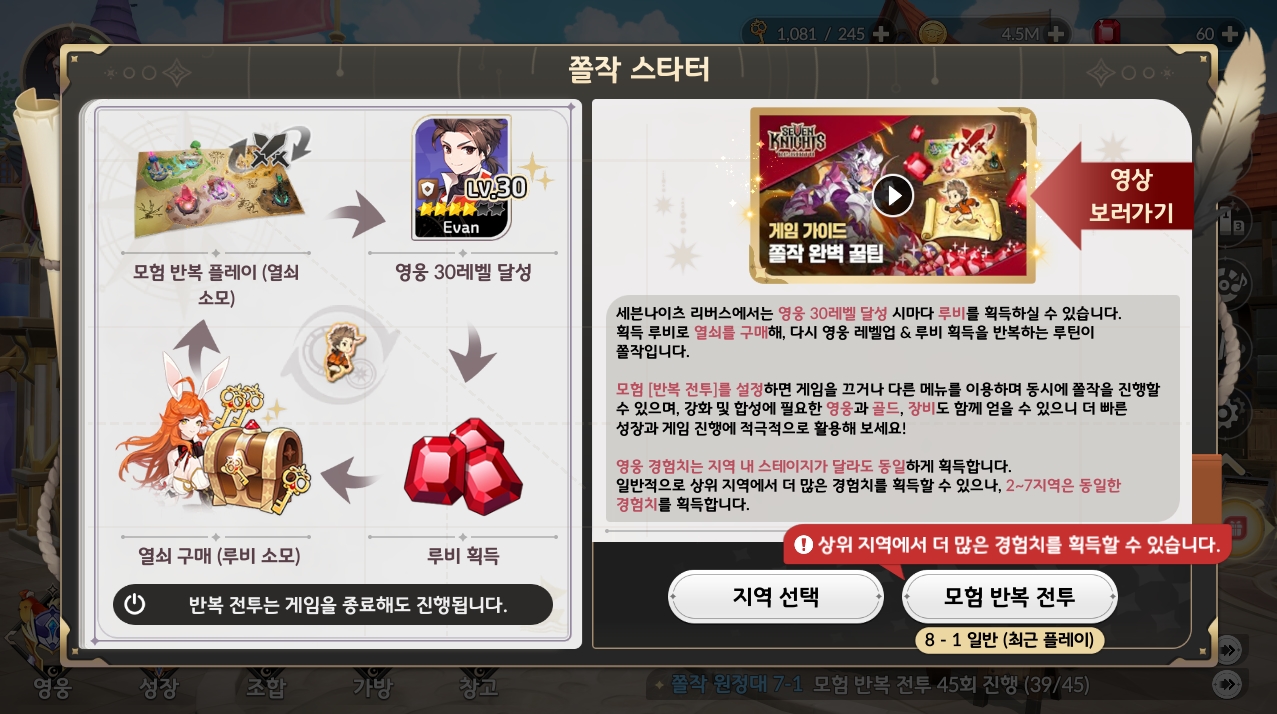Play the game guide video thumbnail
Screen dimensions: 1277x714
tap(893, 195)
